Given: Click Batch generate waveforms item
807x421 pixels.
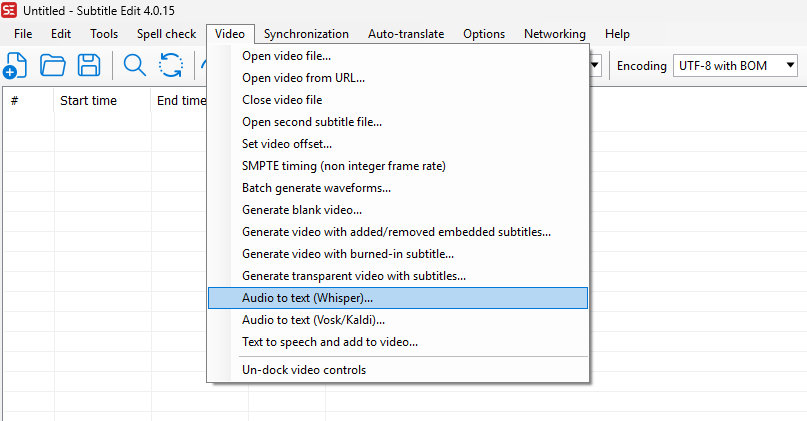Looking at the screenshot, I should (316, 188).
